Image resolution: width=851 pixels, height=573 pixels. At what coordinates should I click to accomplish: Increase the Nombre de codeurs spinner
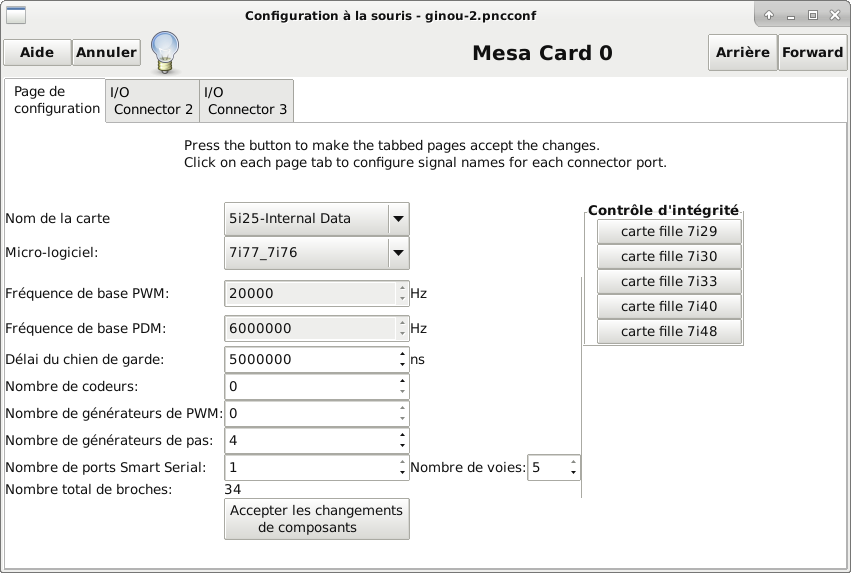[x=402, y=381]
